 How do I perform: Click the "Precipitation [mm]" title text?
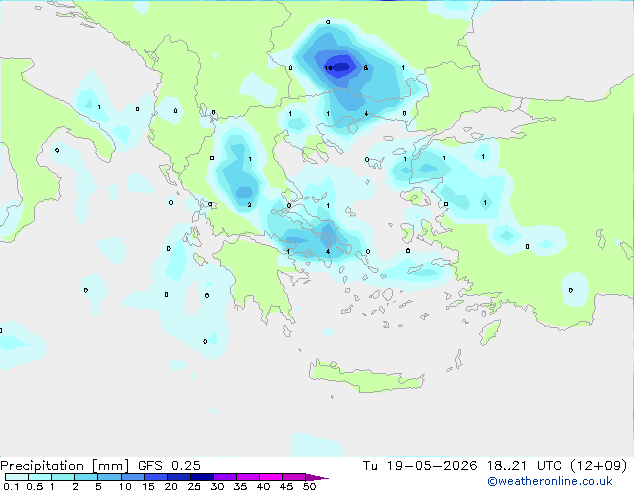(x=65, y=466)
